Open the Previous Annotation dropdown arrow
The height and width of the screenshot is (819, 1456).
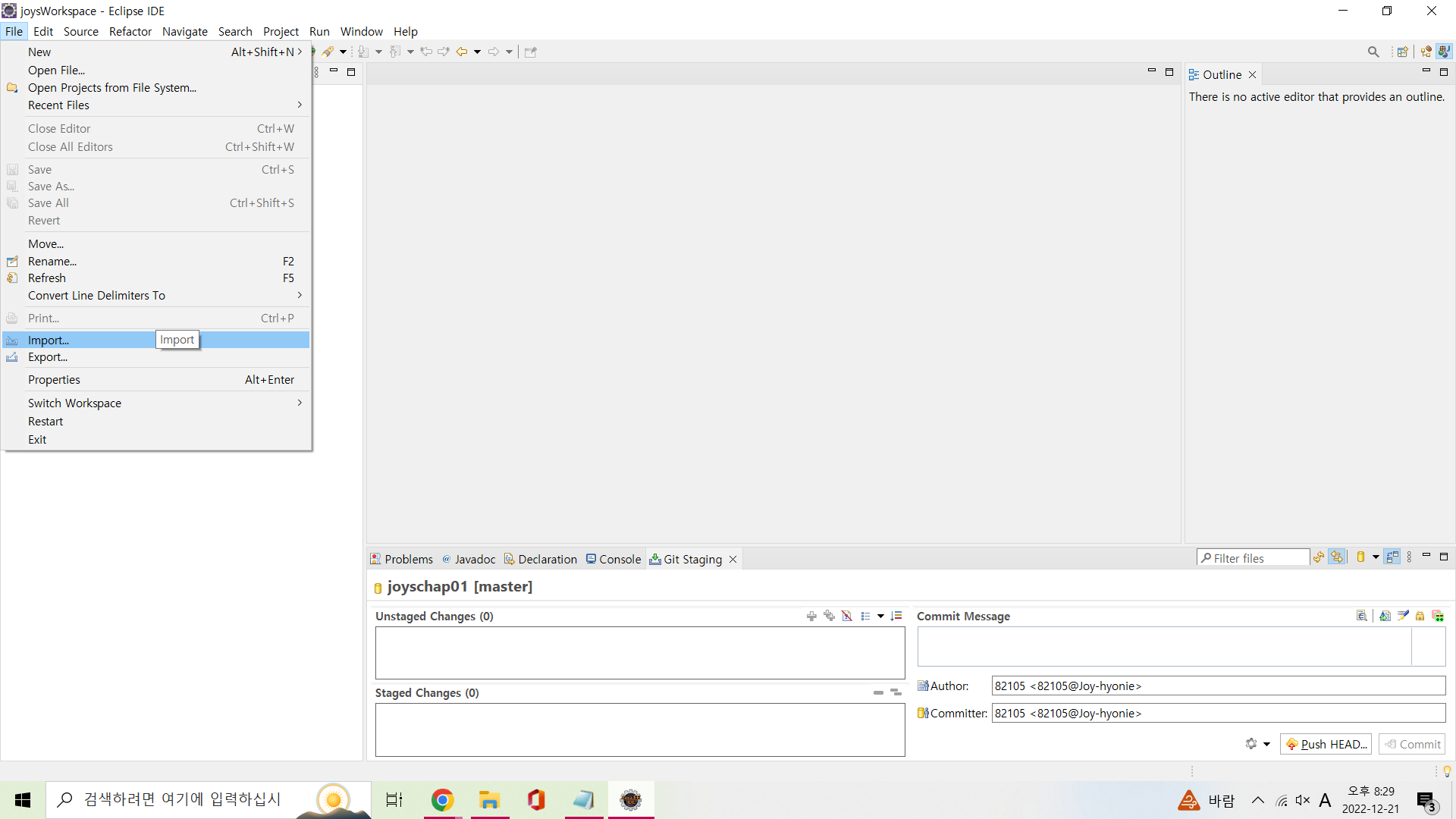coord(410,52)
